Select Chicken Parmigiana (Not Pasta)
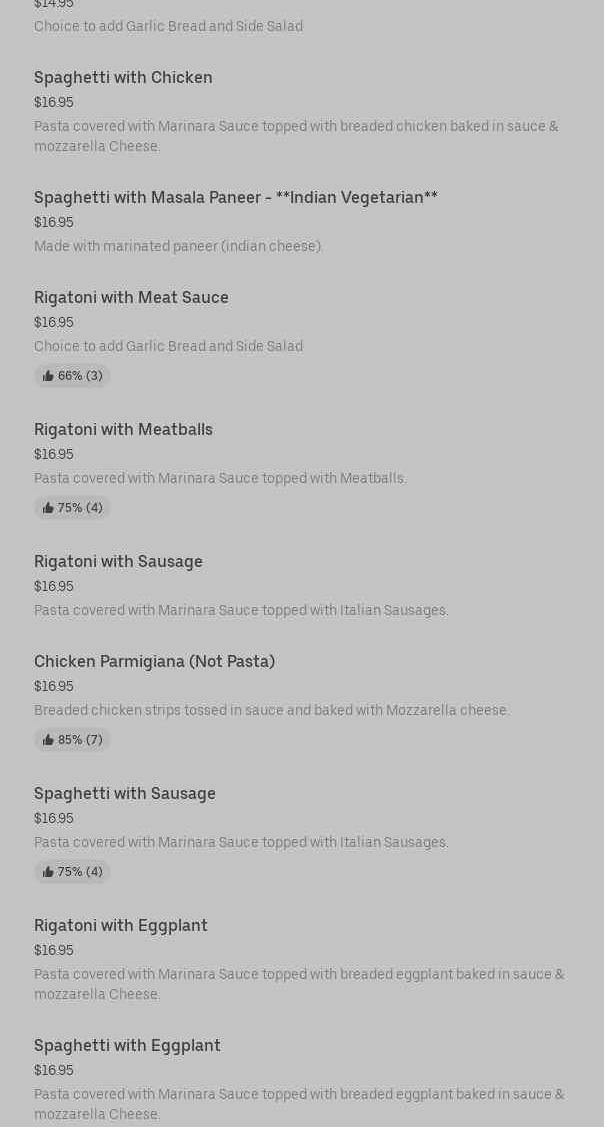 pos(154,661)
